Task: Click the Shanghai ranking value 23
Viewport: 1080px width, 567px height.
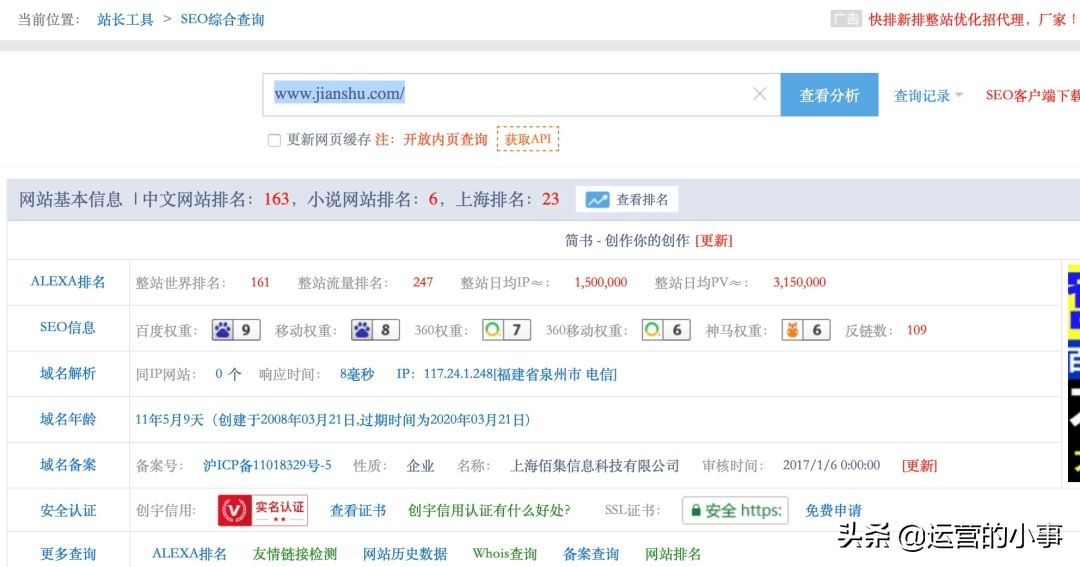Action: 550,200
